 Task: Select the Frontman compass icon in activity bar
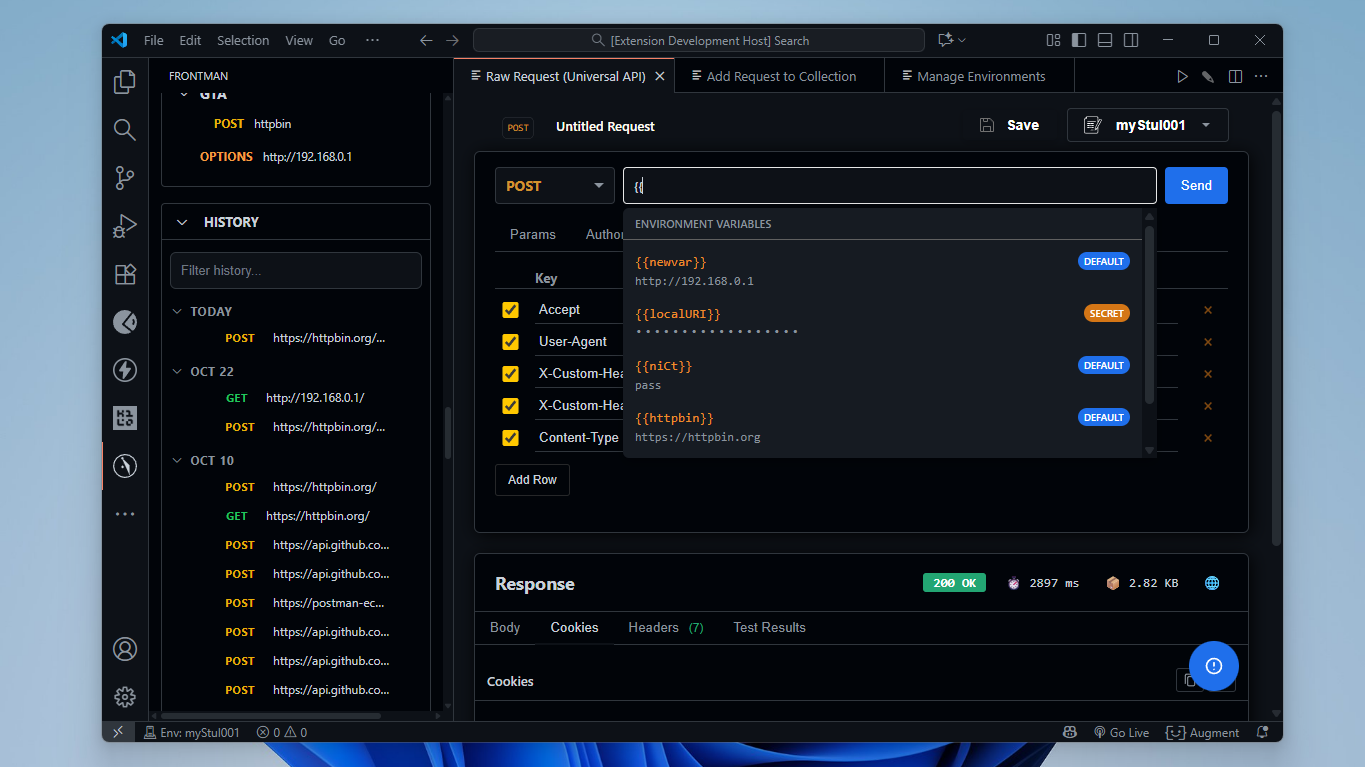pyautogui.click(x=125, y=466)
